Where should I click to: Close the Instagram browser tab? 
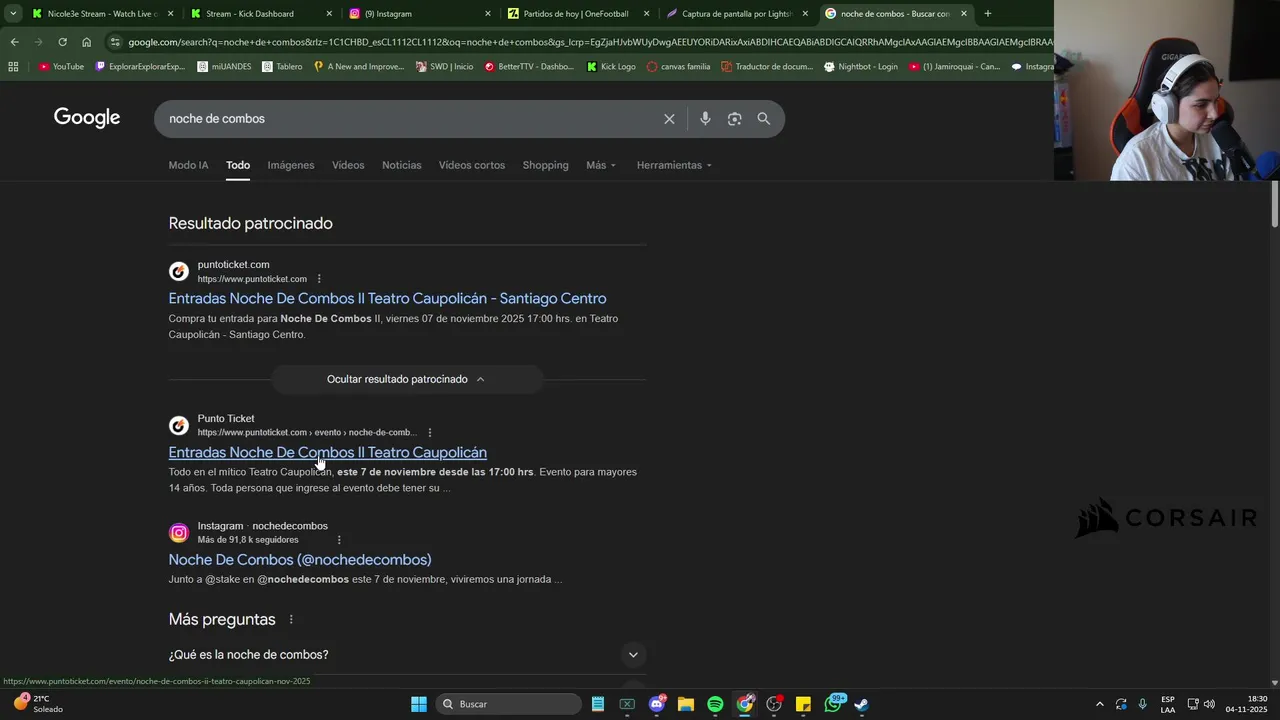click(488, 14)
